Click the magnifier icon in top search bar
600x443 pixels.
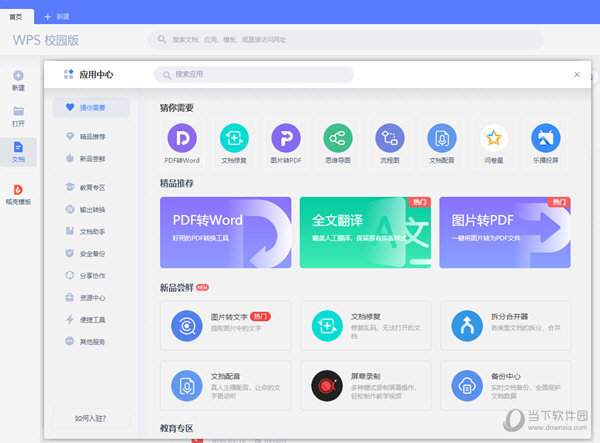coord(162,39)
